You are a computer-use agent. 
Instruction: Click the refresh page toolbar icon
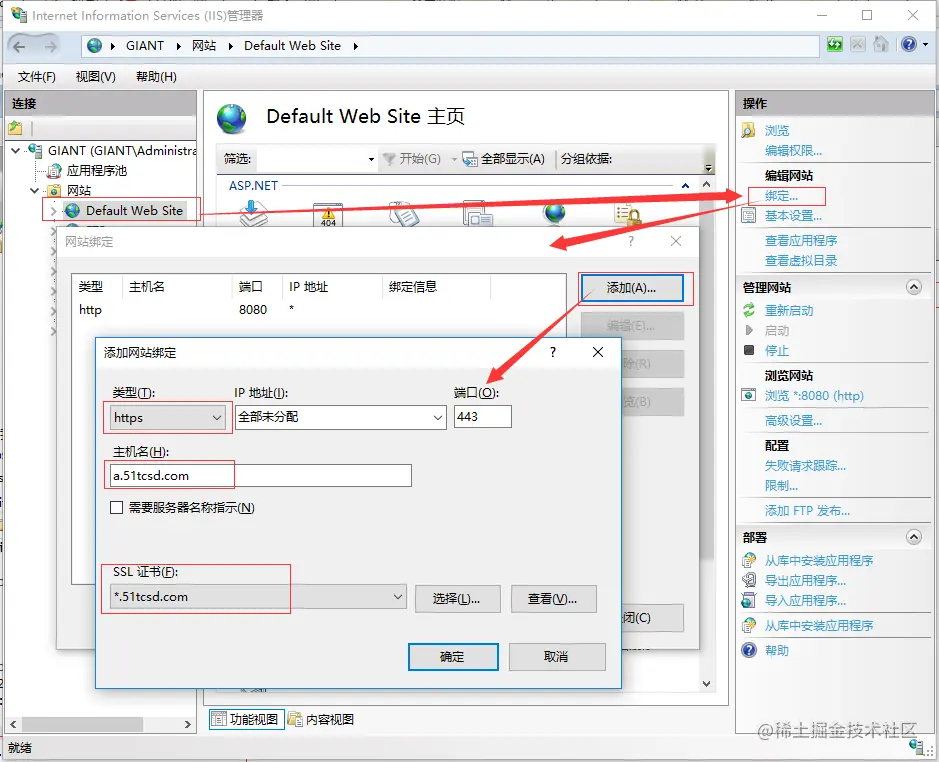(x=835, y=44)
